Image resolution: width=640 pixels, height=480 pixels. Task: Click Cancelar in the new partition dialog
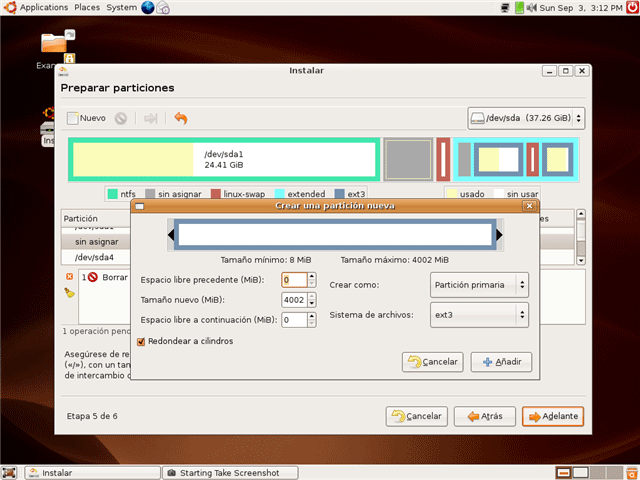pyautogui.click(x=432, y=362)
